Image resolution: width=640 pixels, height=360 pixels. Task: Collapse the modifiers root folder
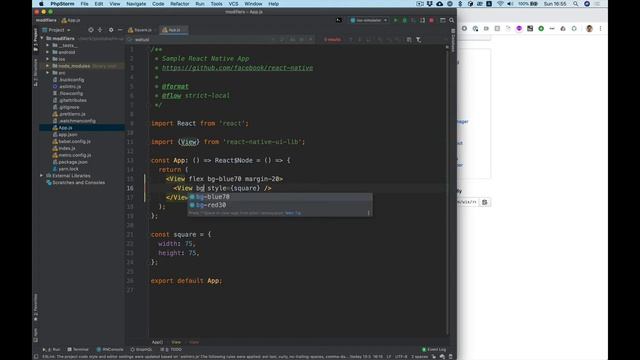[x=42, y=38]
